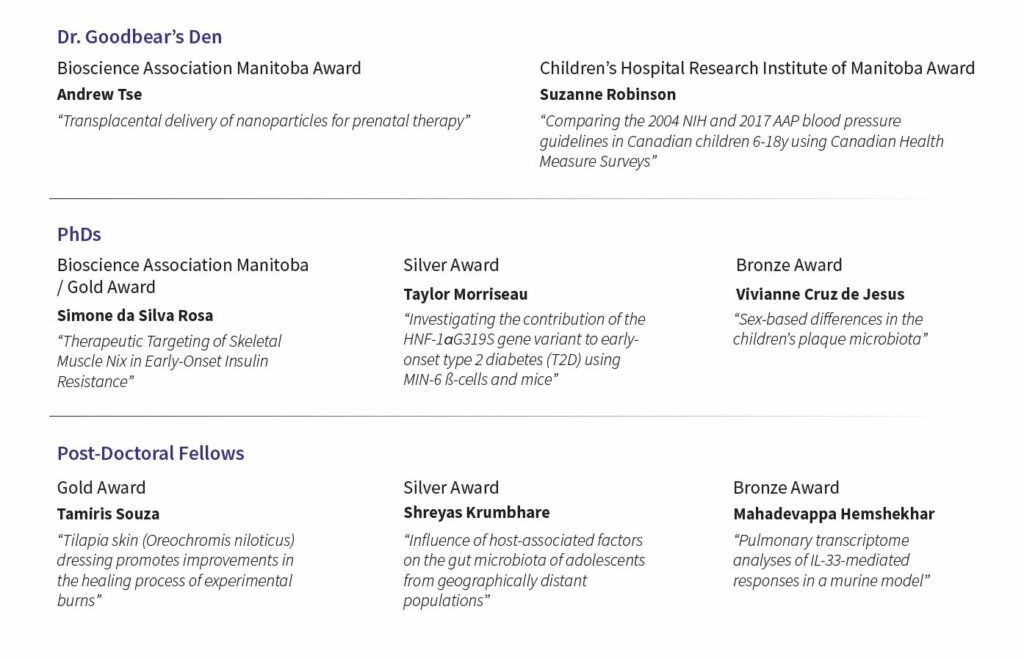This screenshot has height=659, width=1024.
Task: Select the name Andrew Tse
Action: (99, 95)
